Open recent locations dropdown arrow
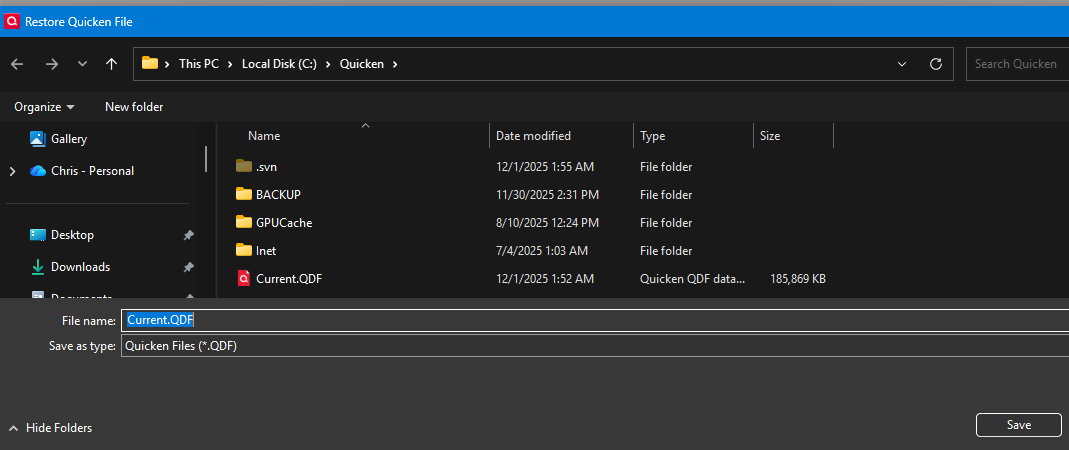 tap(82, 64)
